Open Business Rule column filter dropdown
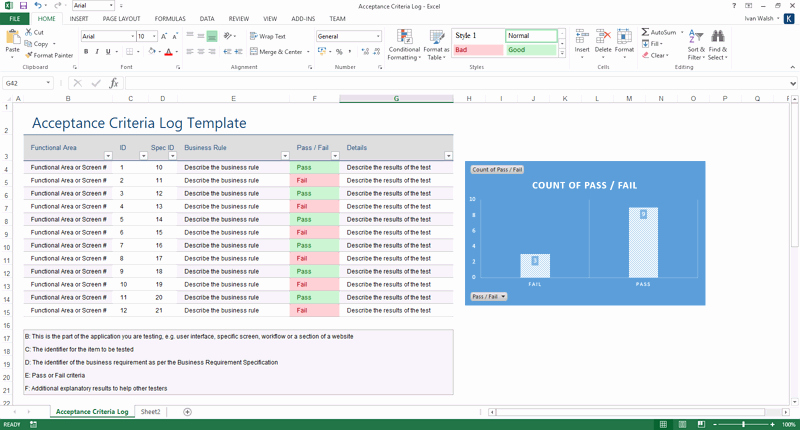The height and width of the screenshot is (430, 800). pos(285,156)
